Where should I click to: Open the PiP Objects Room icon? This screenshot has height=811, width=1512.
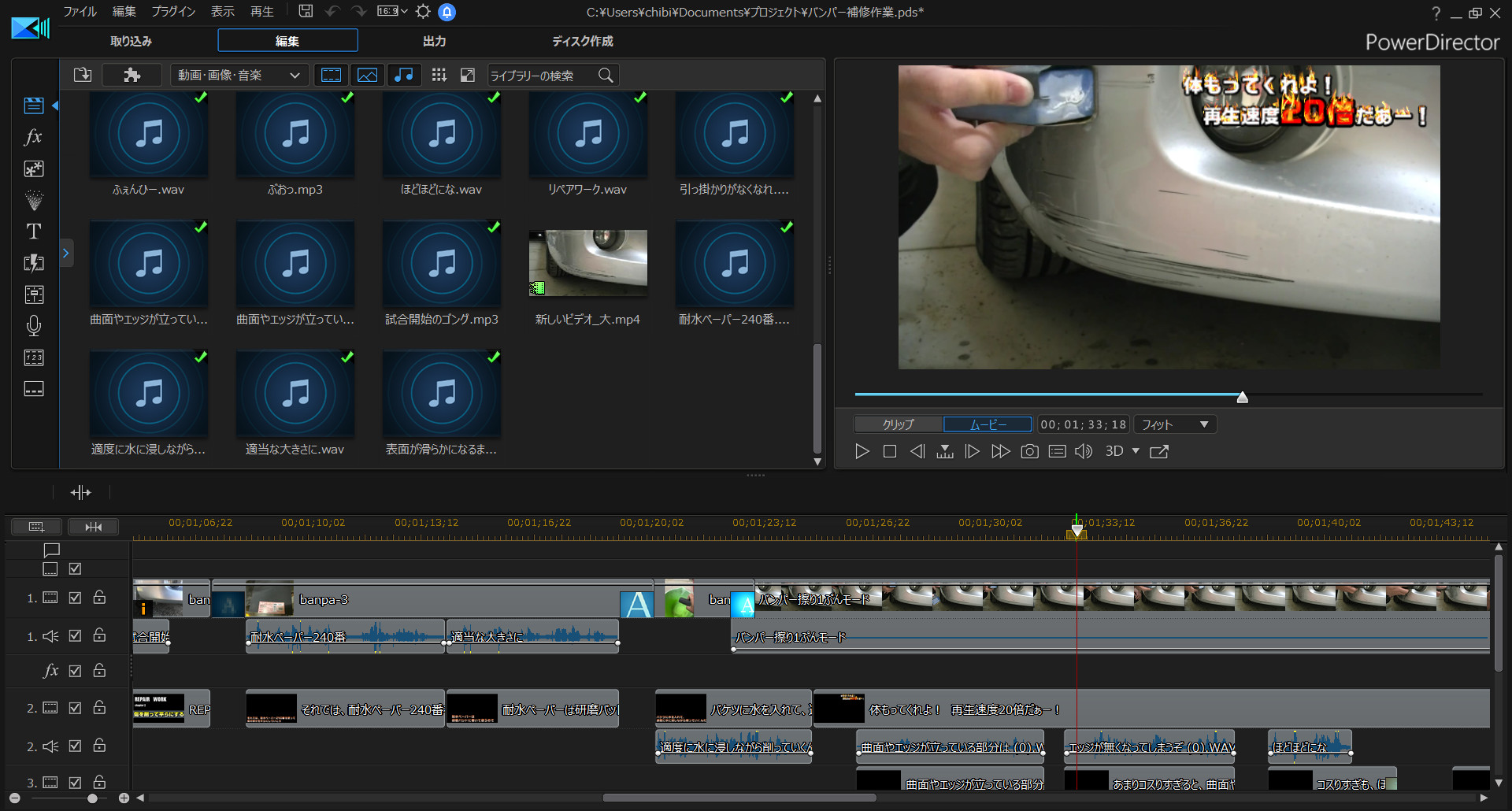[33, 168]
